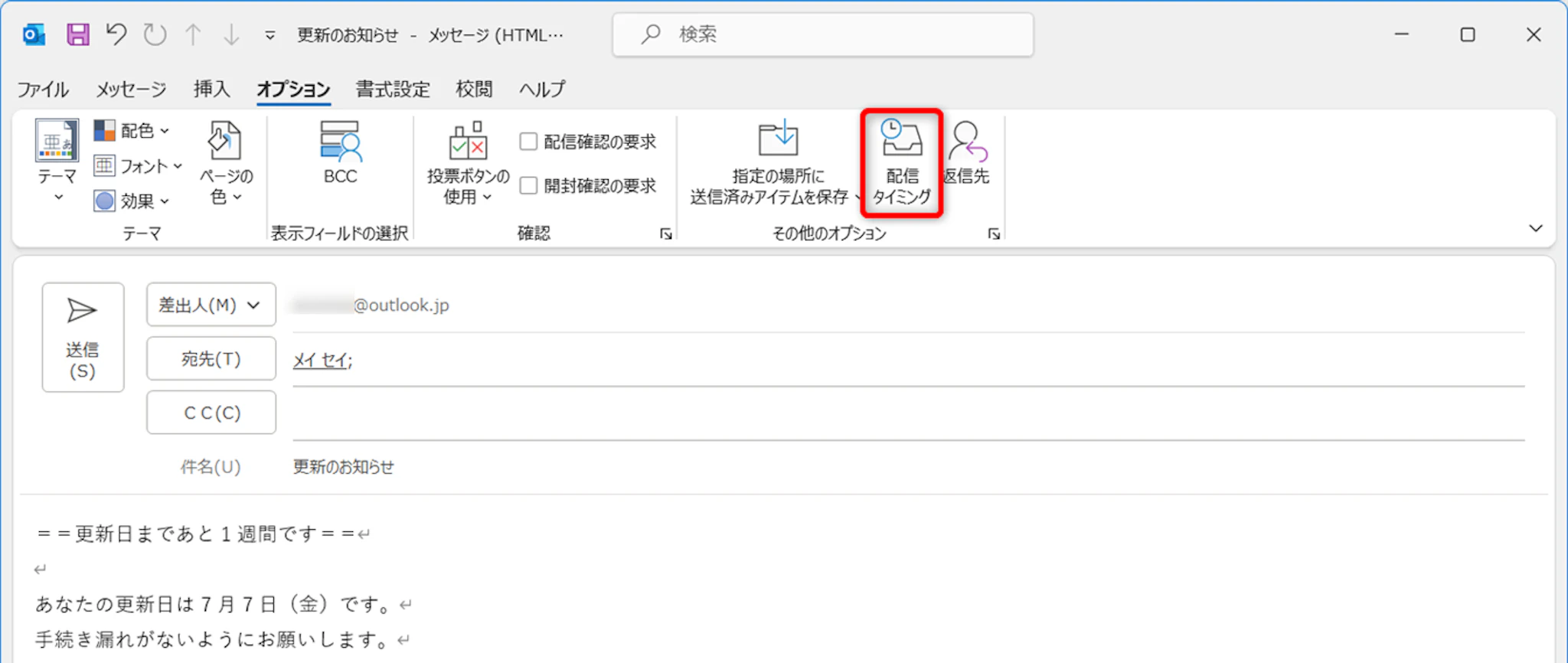Click the 検索 search box
The width and height of the screenshot is (1568, 663).
(x=823, y=34)
